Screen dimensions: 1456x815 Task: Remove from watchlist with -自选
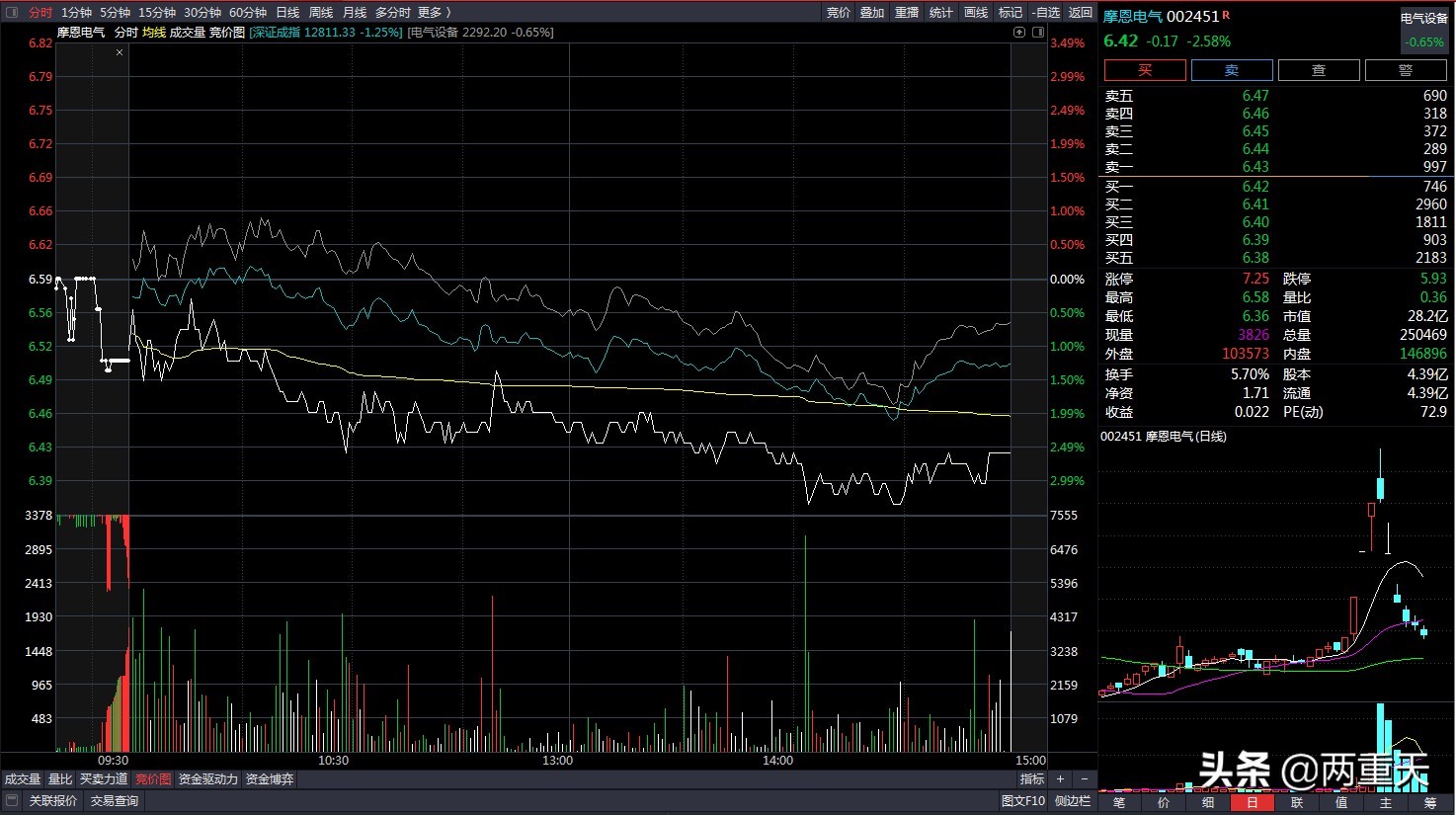1046,12
